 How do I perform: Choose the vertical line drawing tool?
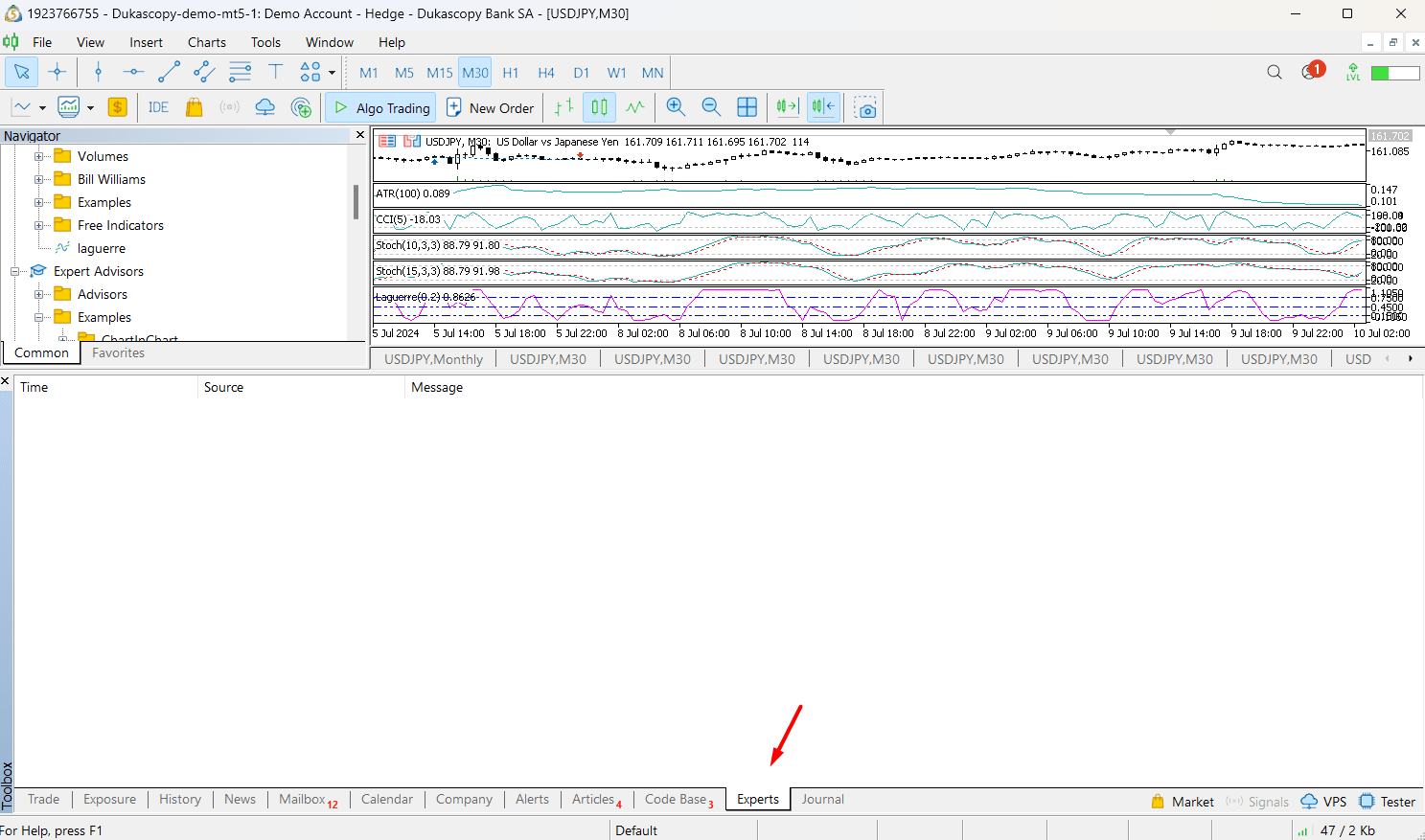98,72
